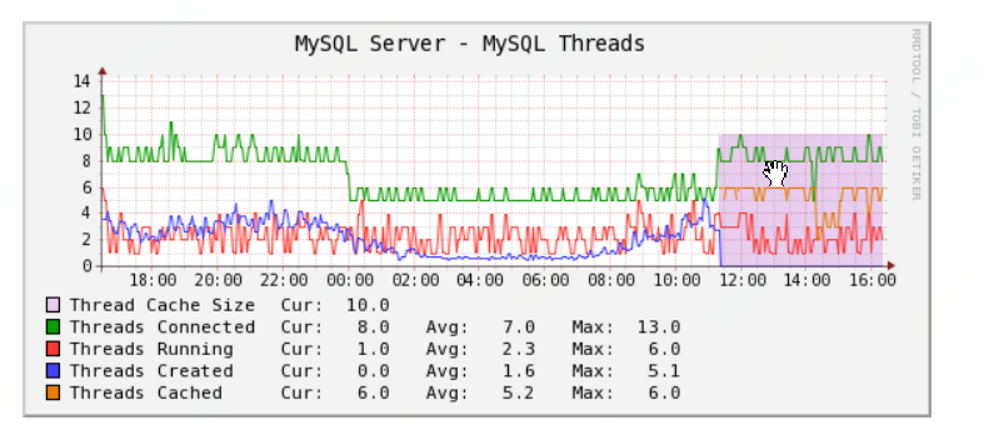Viewport: 984px width, 426px height.
Task: Click Threads Running Avg value 2.3
Action: [519, 349]
